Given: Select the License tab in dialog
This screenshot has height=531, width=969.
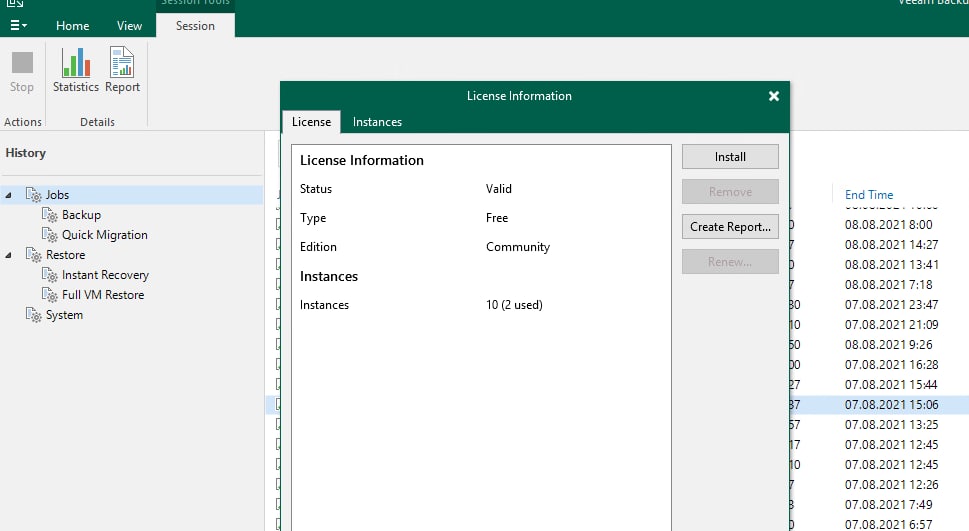Looking at the screenshot, I should 311,122.
